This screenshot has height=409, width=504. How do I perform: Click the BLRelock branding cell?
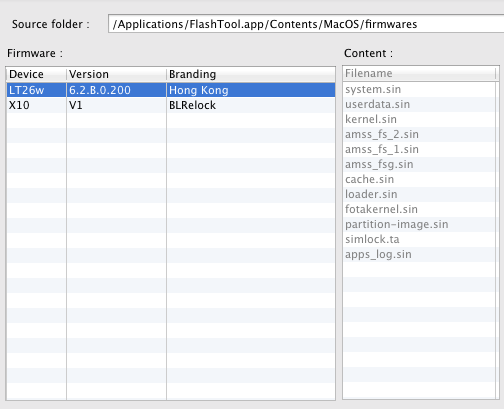(x=251, y=105)
